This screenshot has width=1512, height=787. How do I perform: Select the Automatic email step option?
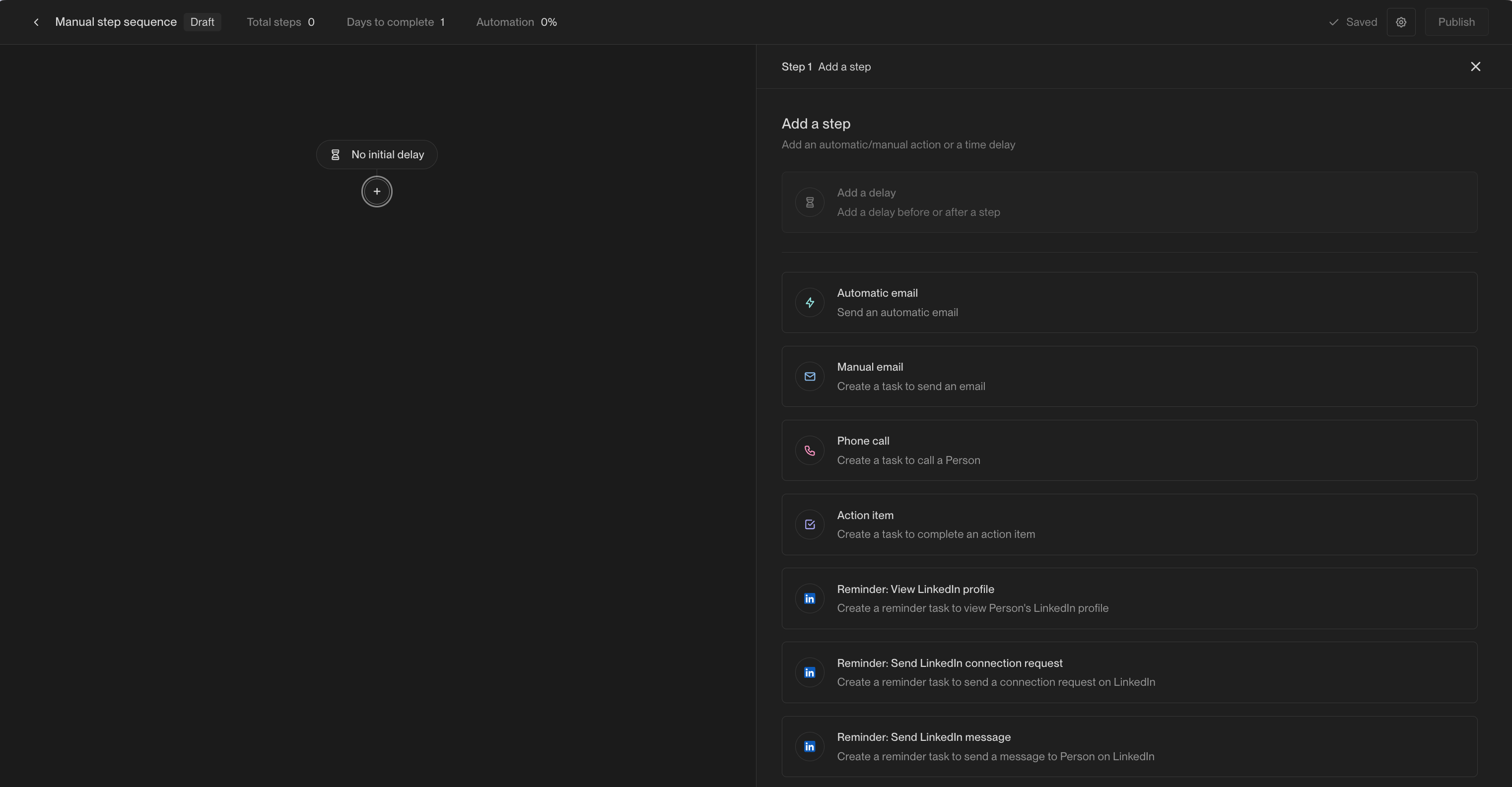[1128, 303]
